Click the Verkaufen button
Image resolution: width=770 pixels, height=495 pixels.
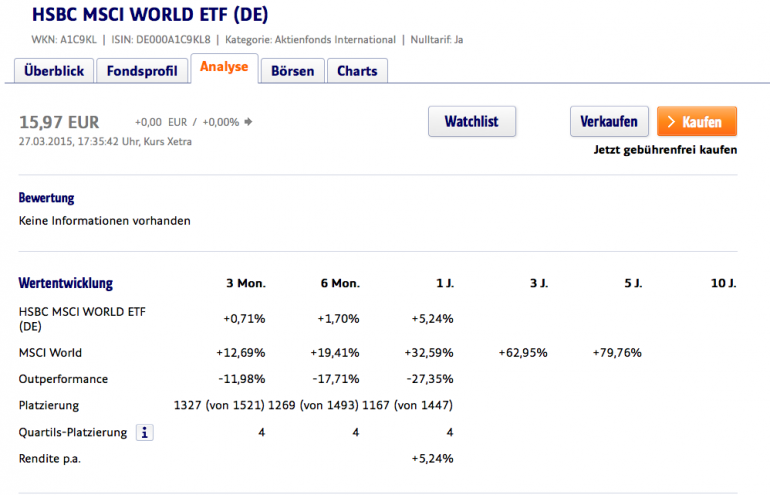click(x=609, y=121)
